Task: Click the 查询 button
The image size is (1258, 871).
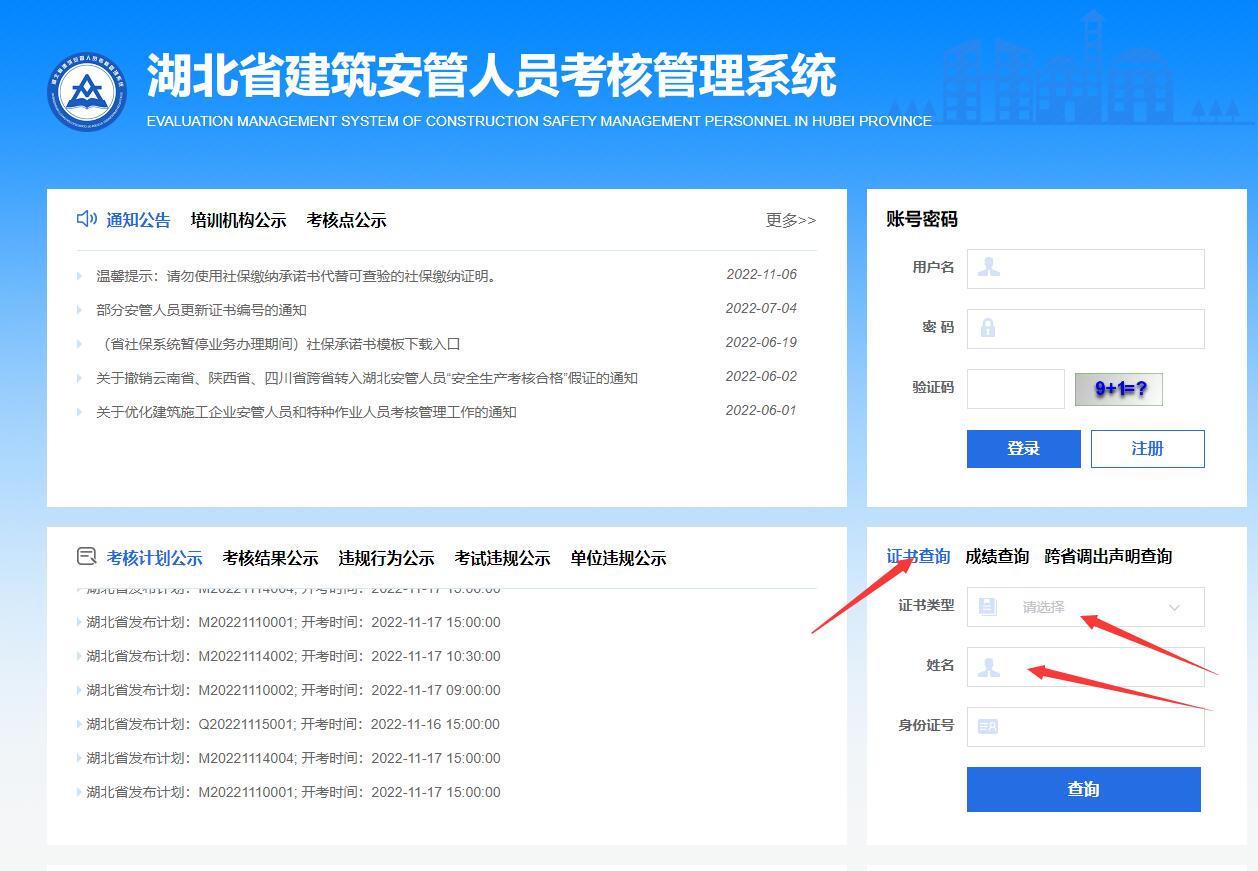Action: tap(1084, 789)
